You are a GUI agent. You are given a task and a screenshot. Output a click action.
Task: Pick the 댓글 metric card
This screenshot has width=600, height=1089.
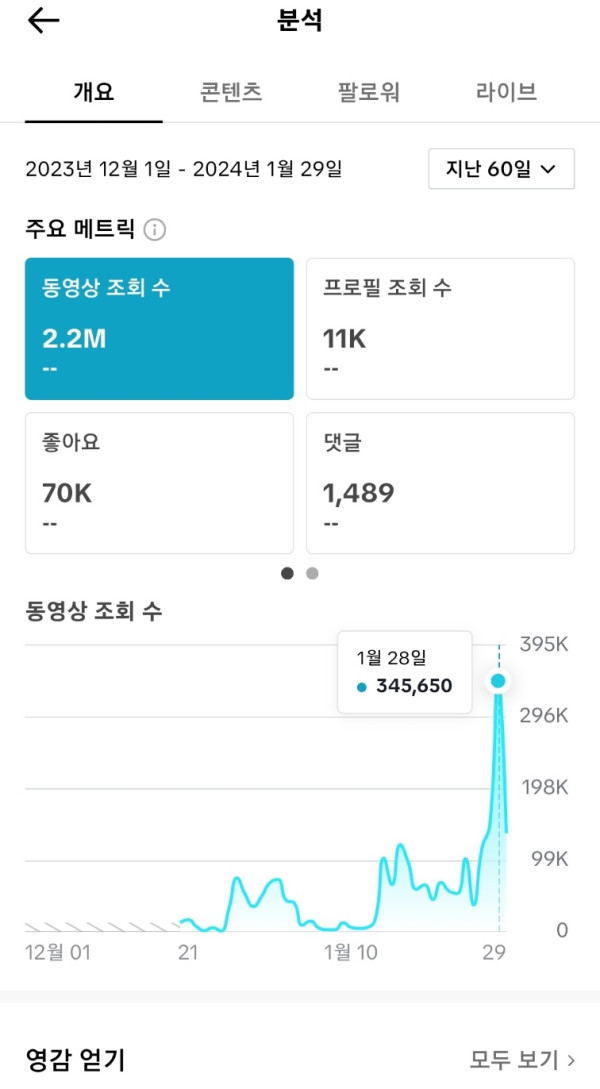440,483
